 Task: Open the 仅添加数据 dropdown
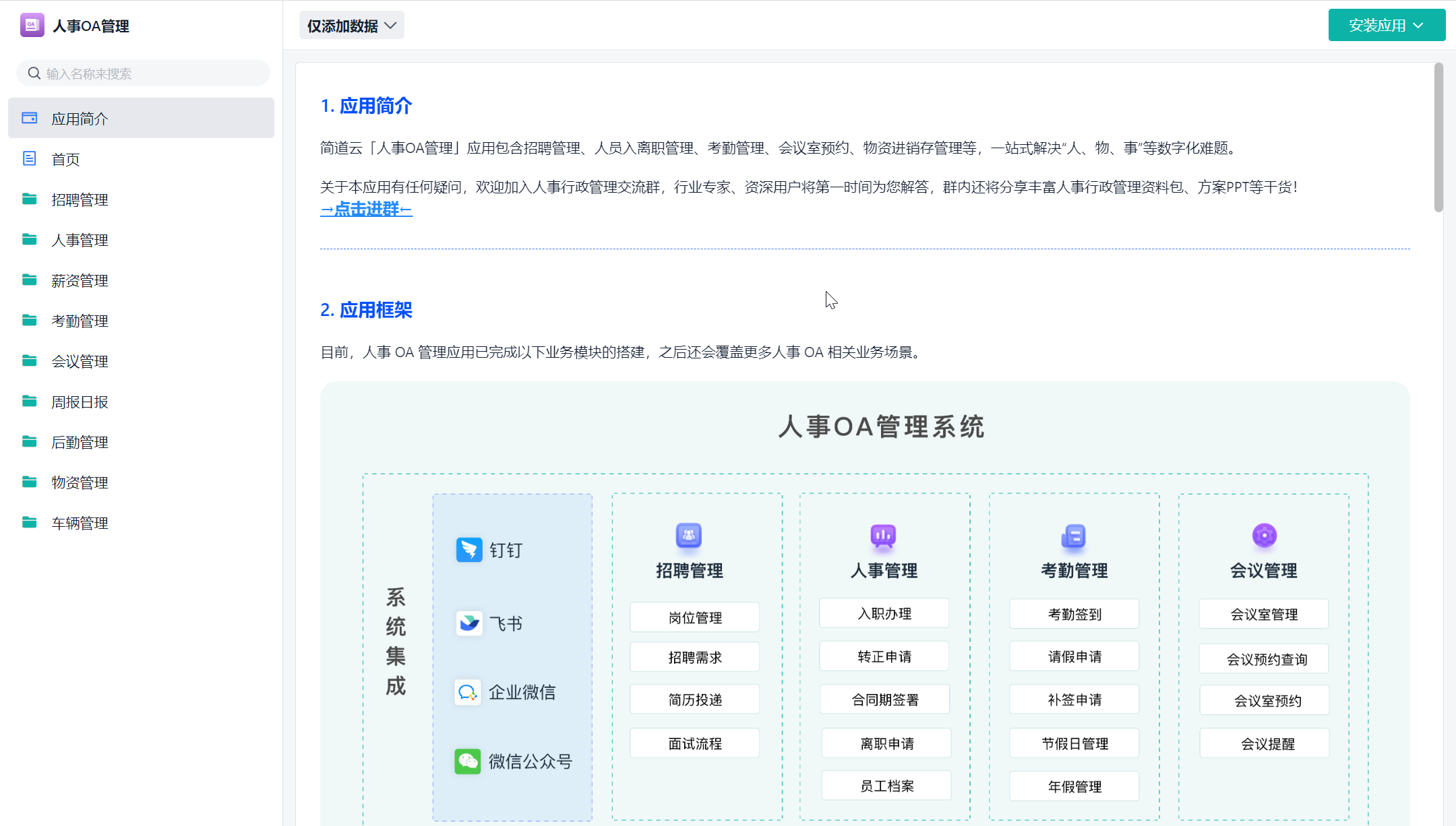[351, 26]
